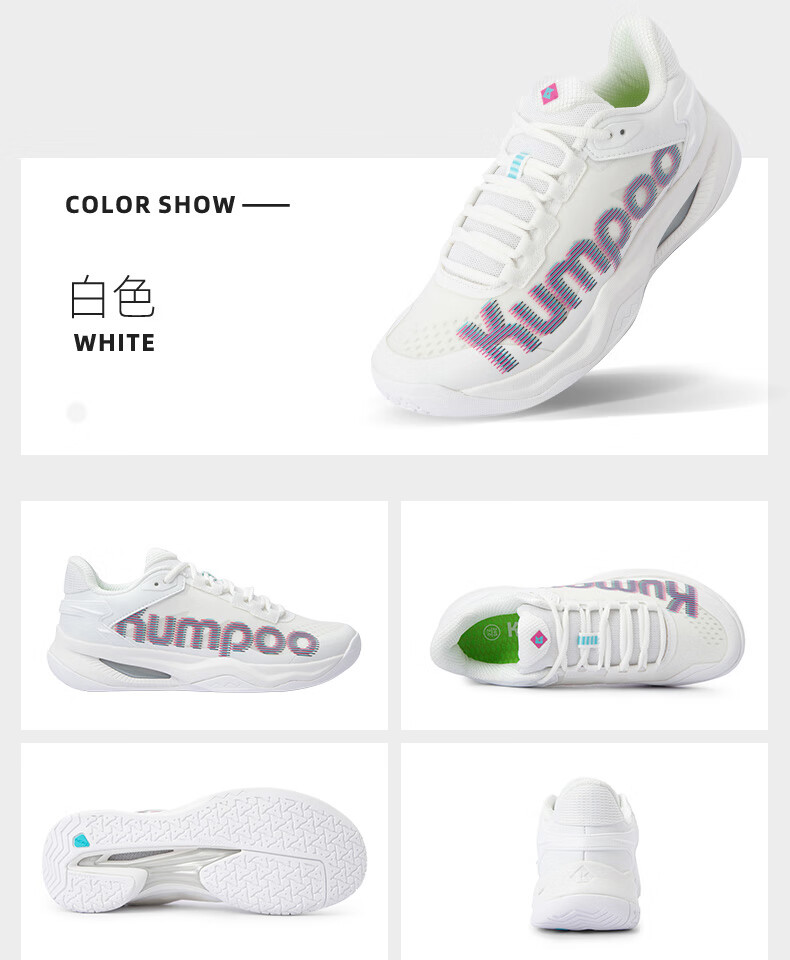
Task: Select the rear heel-view shoe image
Action: click(584, 851)
